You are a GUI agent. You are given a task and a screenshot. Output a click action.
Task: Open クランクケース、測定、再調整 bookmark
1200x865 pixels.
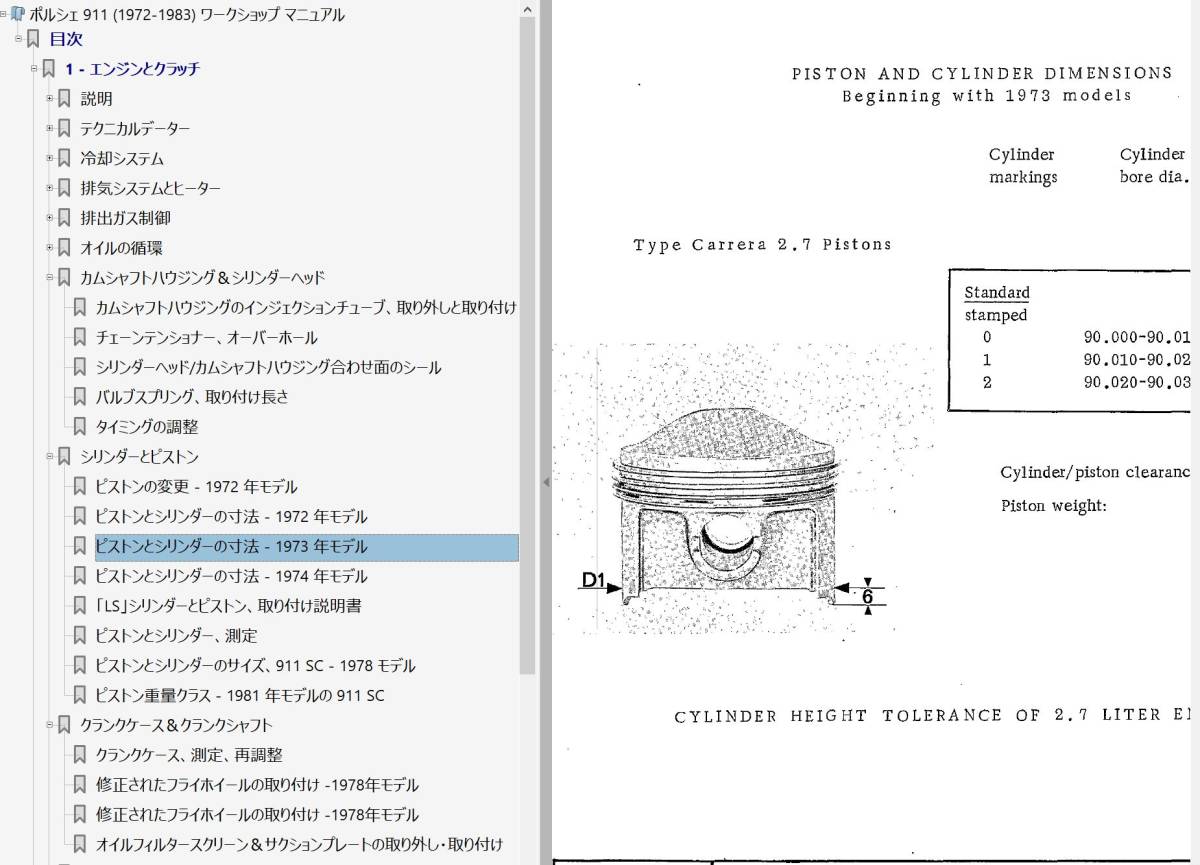[x=189, y=755]
